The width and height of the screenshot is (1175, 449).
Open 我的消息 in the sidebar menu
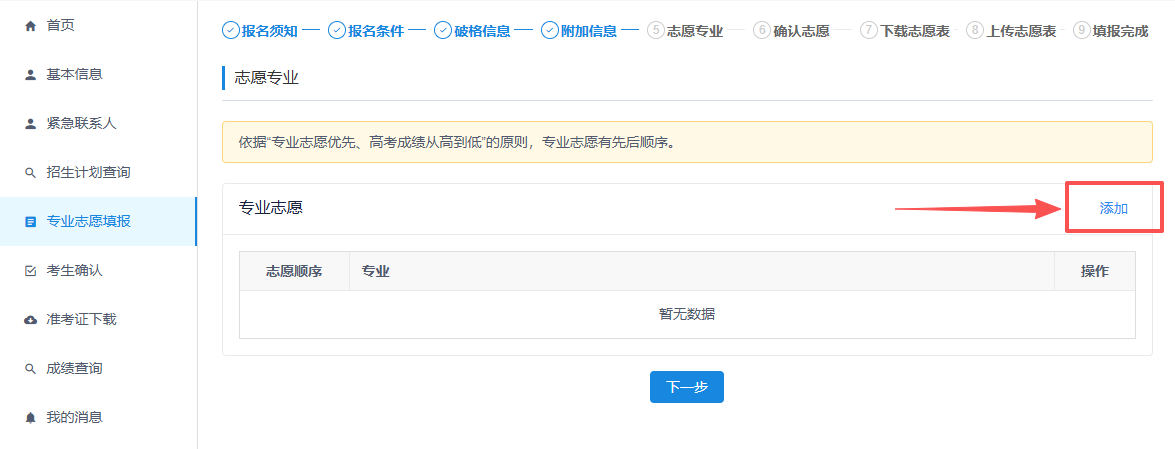click(74, 417)
